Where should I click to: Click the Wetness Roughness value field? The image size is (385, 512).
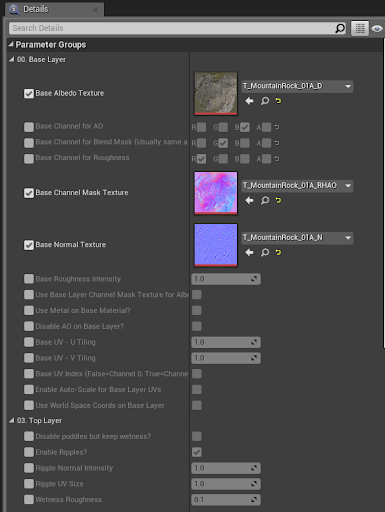click(226, 500)
